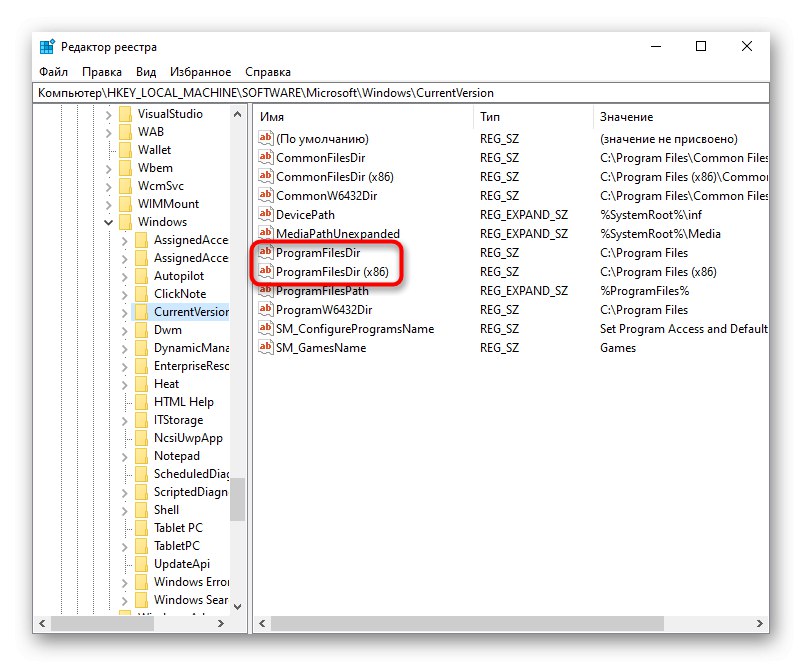Image resolution: width=802 pixels, height=666 pixels.
Task: Expand the Notepad tree node
Action: [x=125, y=456]
